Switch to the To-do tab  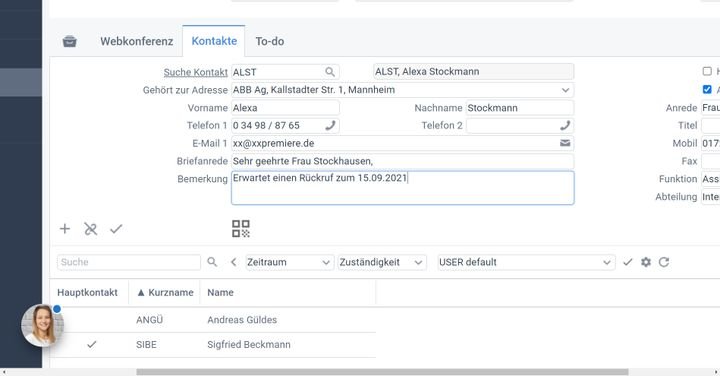click(x=270, y=41)
